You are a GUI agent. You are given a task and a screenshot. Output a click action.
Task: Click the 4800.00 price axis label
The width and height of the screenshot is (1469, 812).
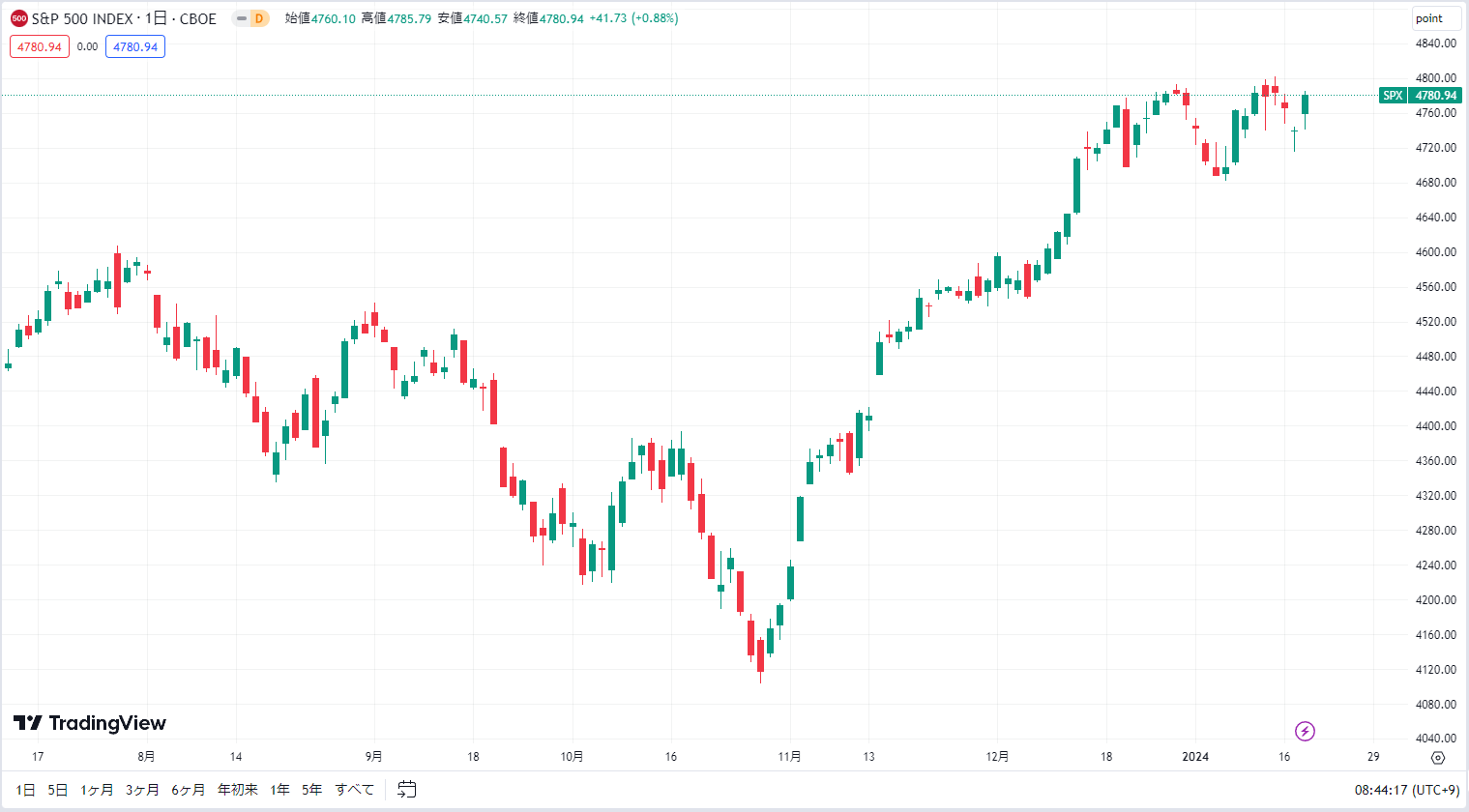[x=1436, y=78]
